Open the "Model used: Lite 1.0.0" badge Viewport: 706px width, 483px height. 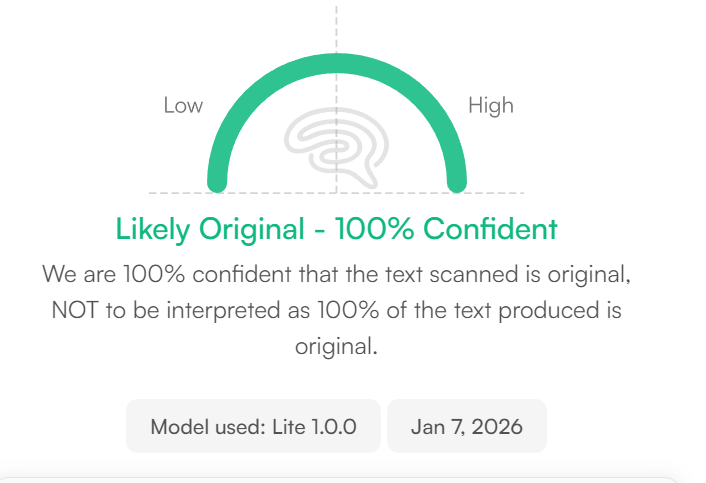click(x=253, y=426)
